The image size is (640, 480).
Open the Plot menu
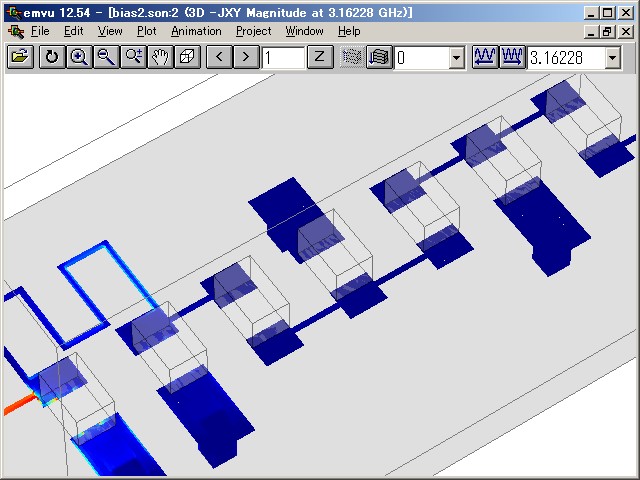pyautogui.click(x=147, y=31)
